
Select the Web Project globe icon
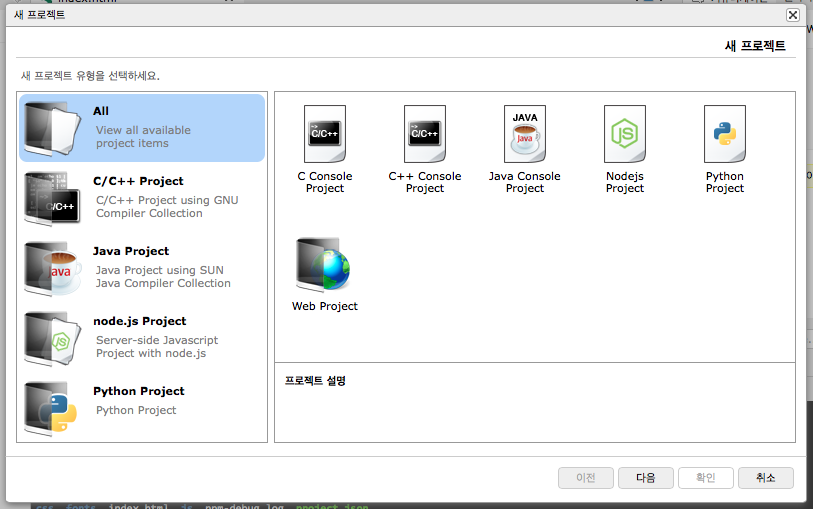pyautogui.click(x=324, y=264)
